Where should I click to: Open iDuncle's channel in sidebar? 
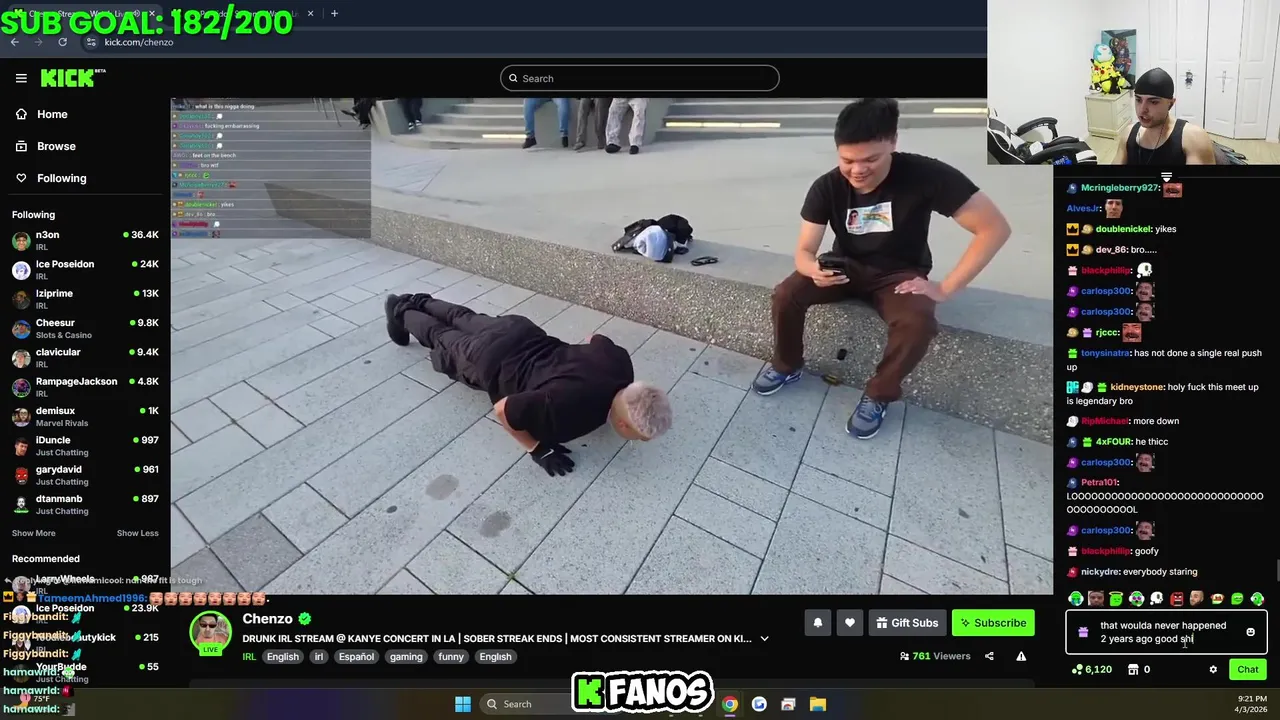pyautogui.click(x=85, y=445)
